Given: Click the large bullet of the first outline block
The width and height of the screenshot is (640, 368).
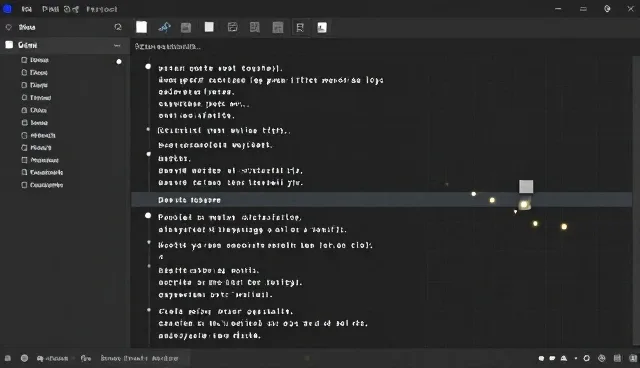Looking at the screenshot, I should click(x=148, y=67).
